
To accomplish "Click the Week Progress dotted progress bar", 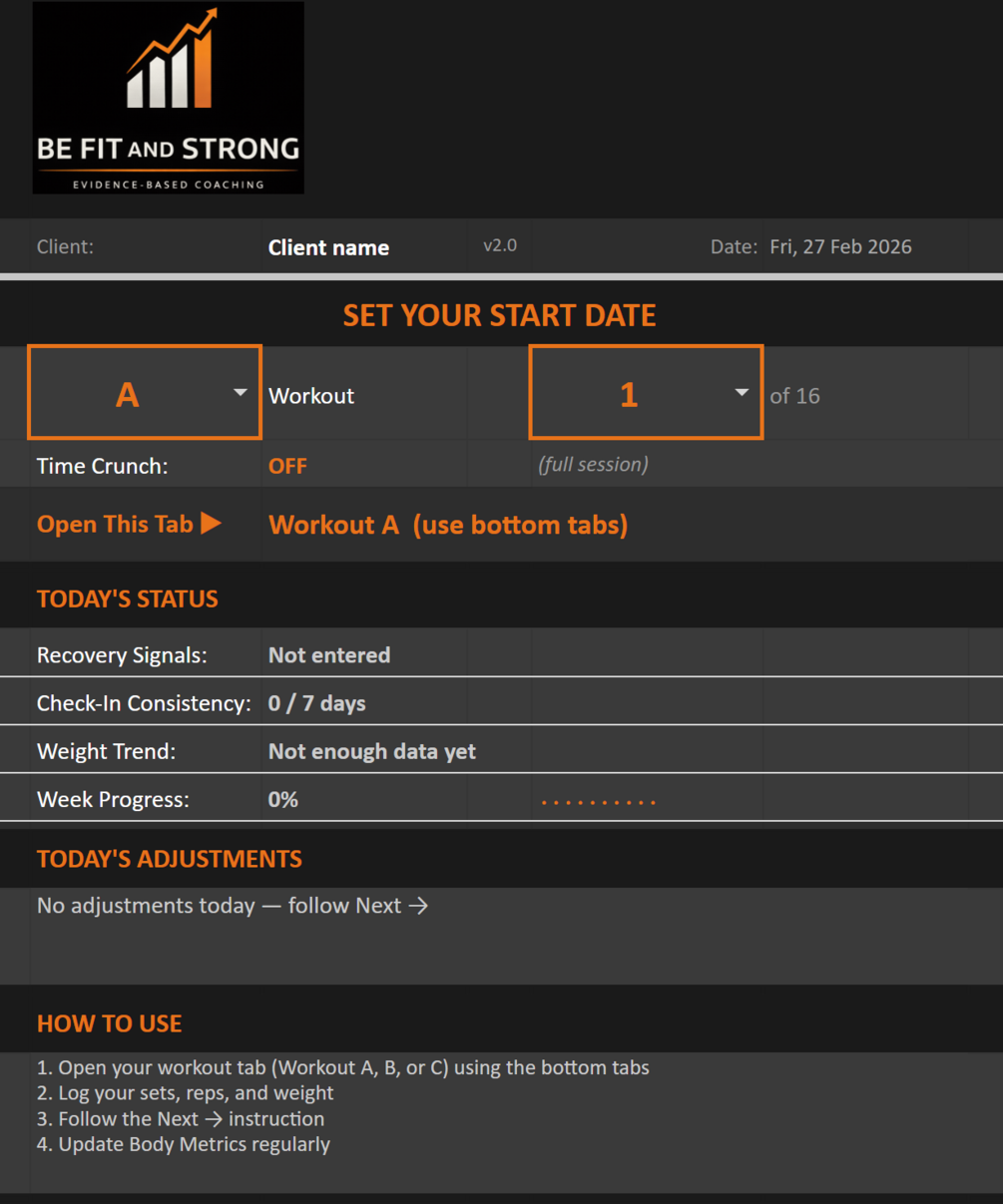I will pos(598,801).
